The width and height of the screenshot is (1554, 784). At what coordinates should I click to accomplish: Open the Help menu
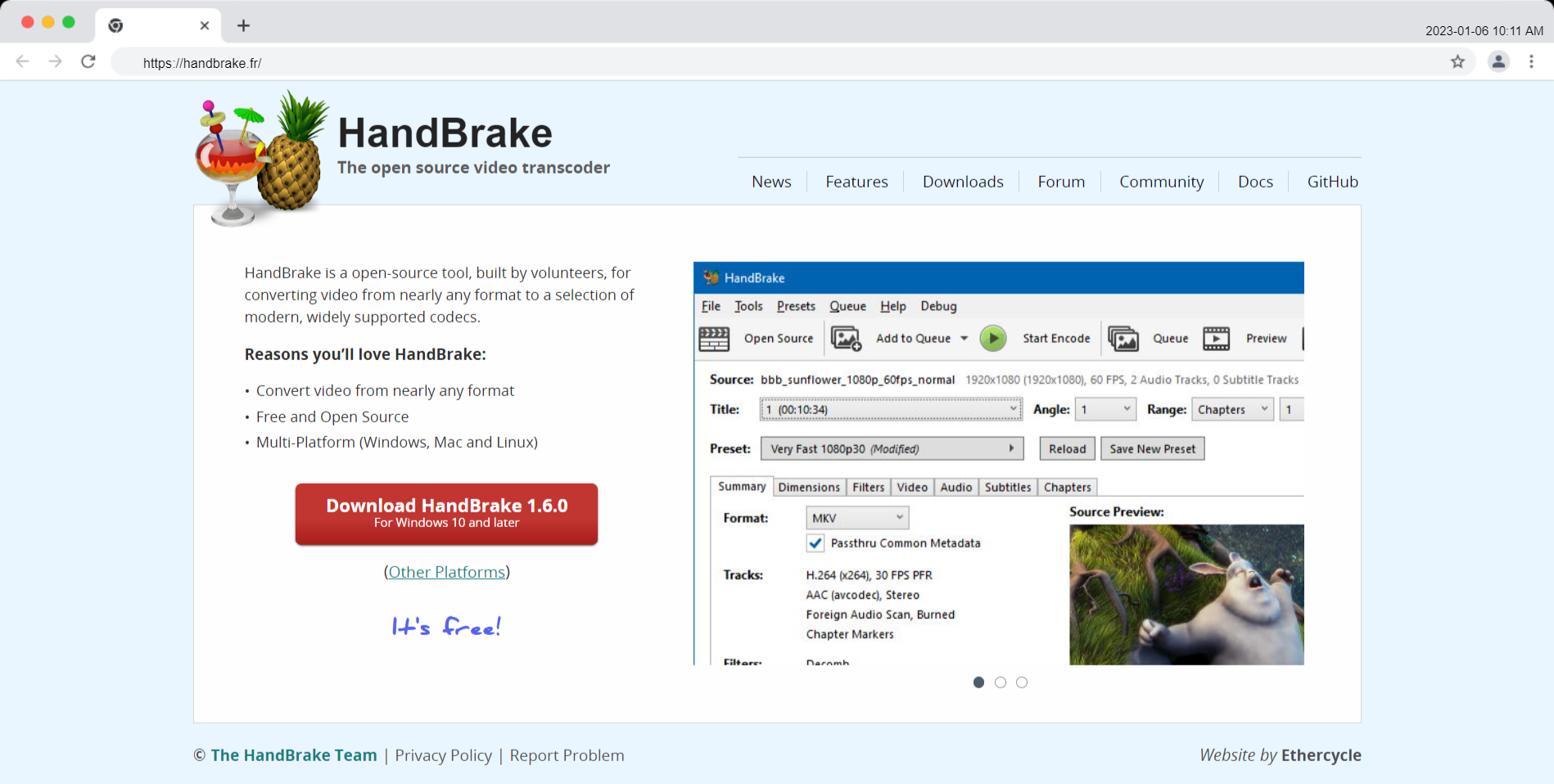tap(893, 306)
